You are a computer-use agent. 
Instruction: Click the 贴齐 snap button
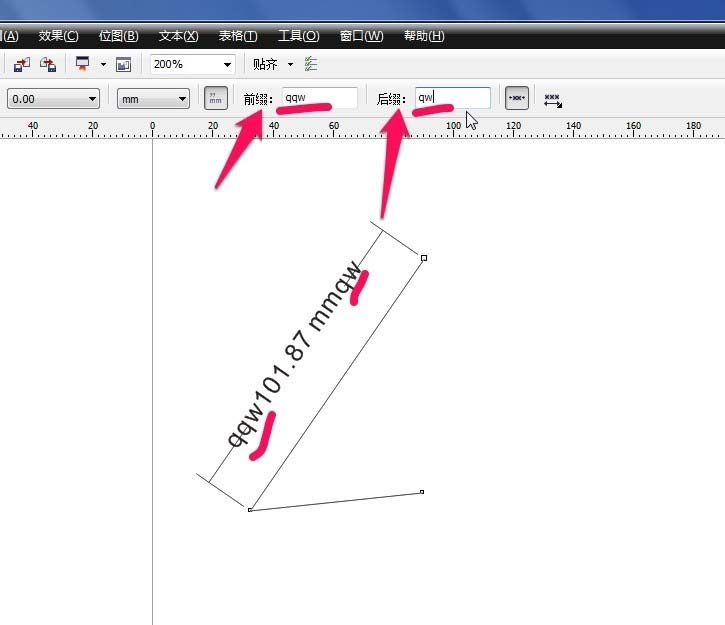tap(265, 64)
